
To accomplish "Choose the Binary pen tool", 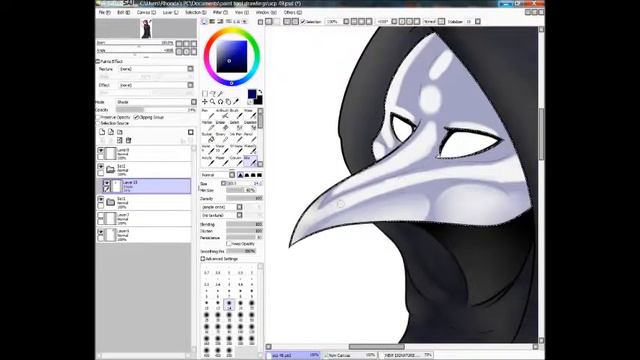I will point(222,138).
